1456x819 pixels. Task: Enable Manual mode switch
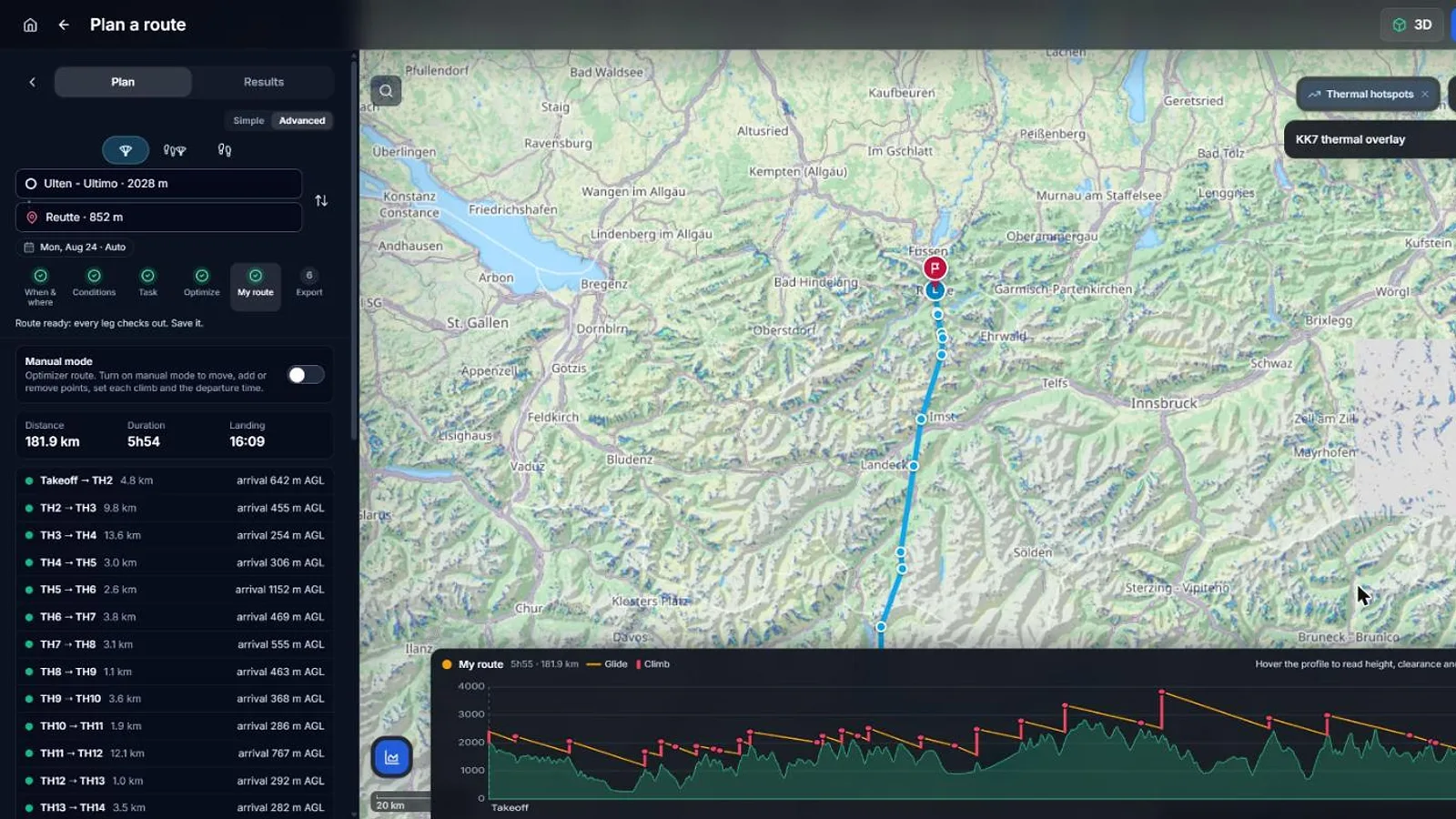click(x=306, y=375)
